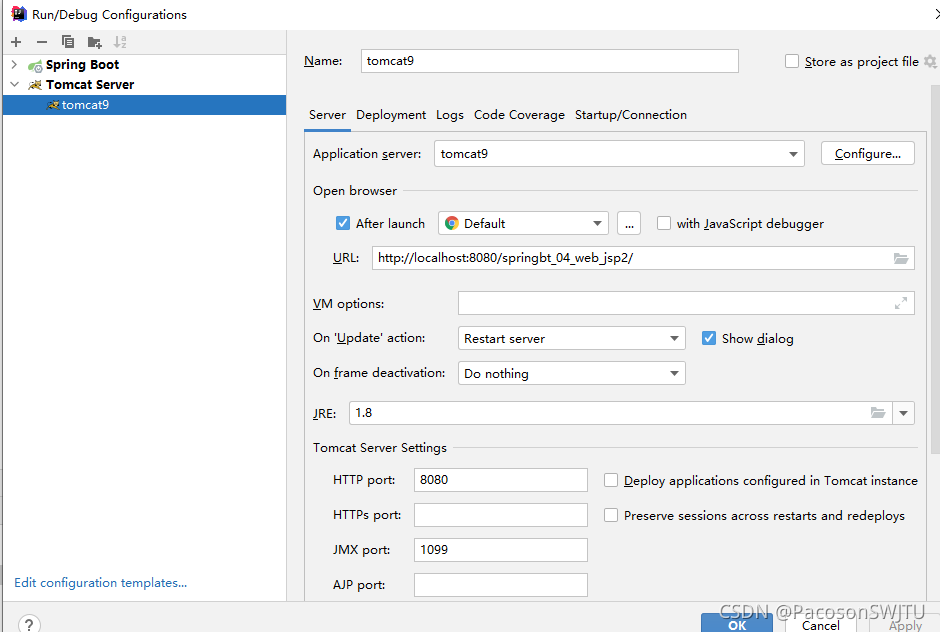Open Edit configuration templates link
This screenshot has height=632, width=940.
[101, 582]
